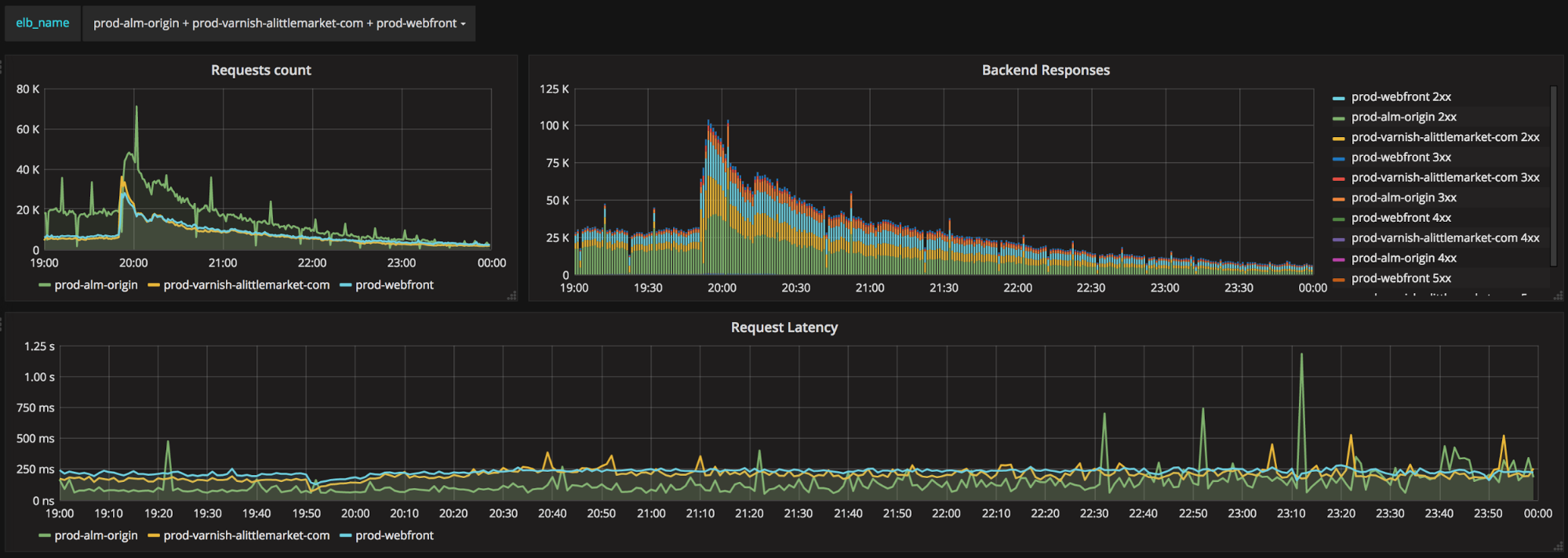Click the 125 K y-axis label in Backend Responses
Screen dimensions: 1568x558
(x=554, y=89)
